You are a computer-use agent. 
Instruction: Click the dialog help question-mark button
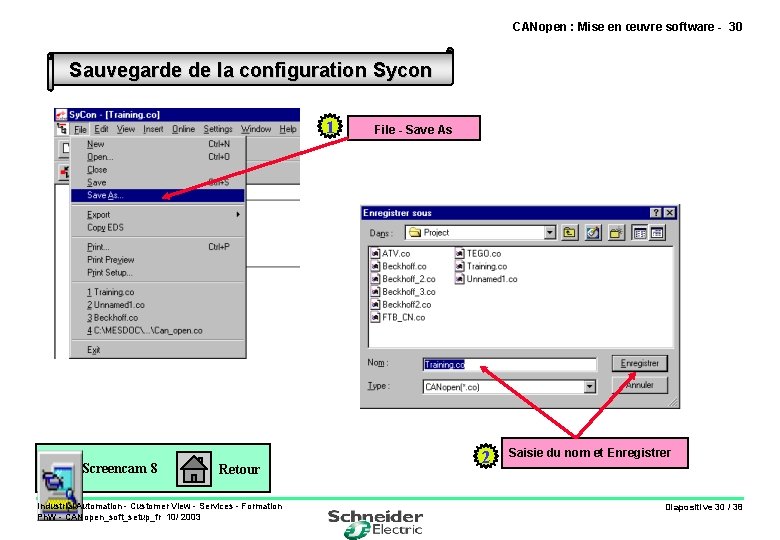(x=656, y=213)
